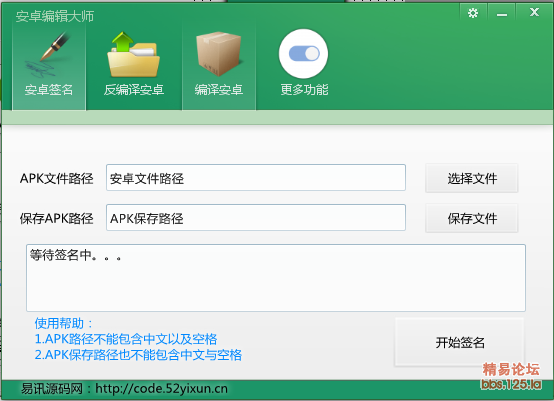
Task: Click inside the 等待签名中 log box
Action: click(276, 278)
